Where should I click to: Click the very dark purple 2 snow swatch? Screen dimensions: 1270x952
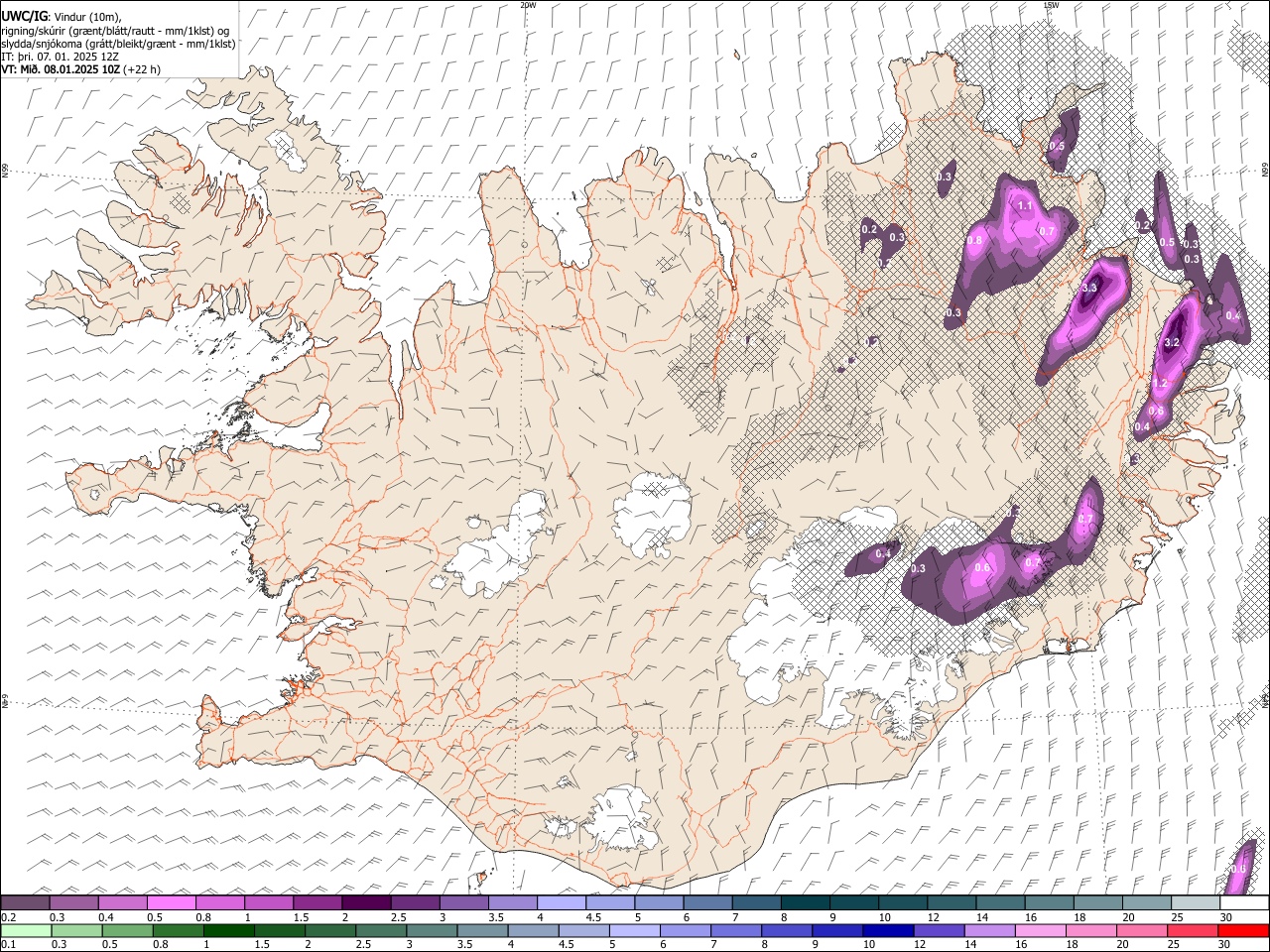click(366, 902)
